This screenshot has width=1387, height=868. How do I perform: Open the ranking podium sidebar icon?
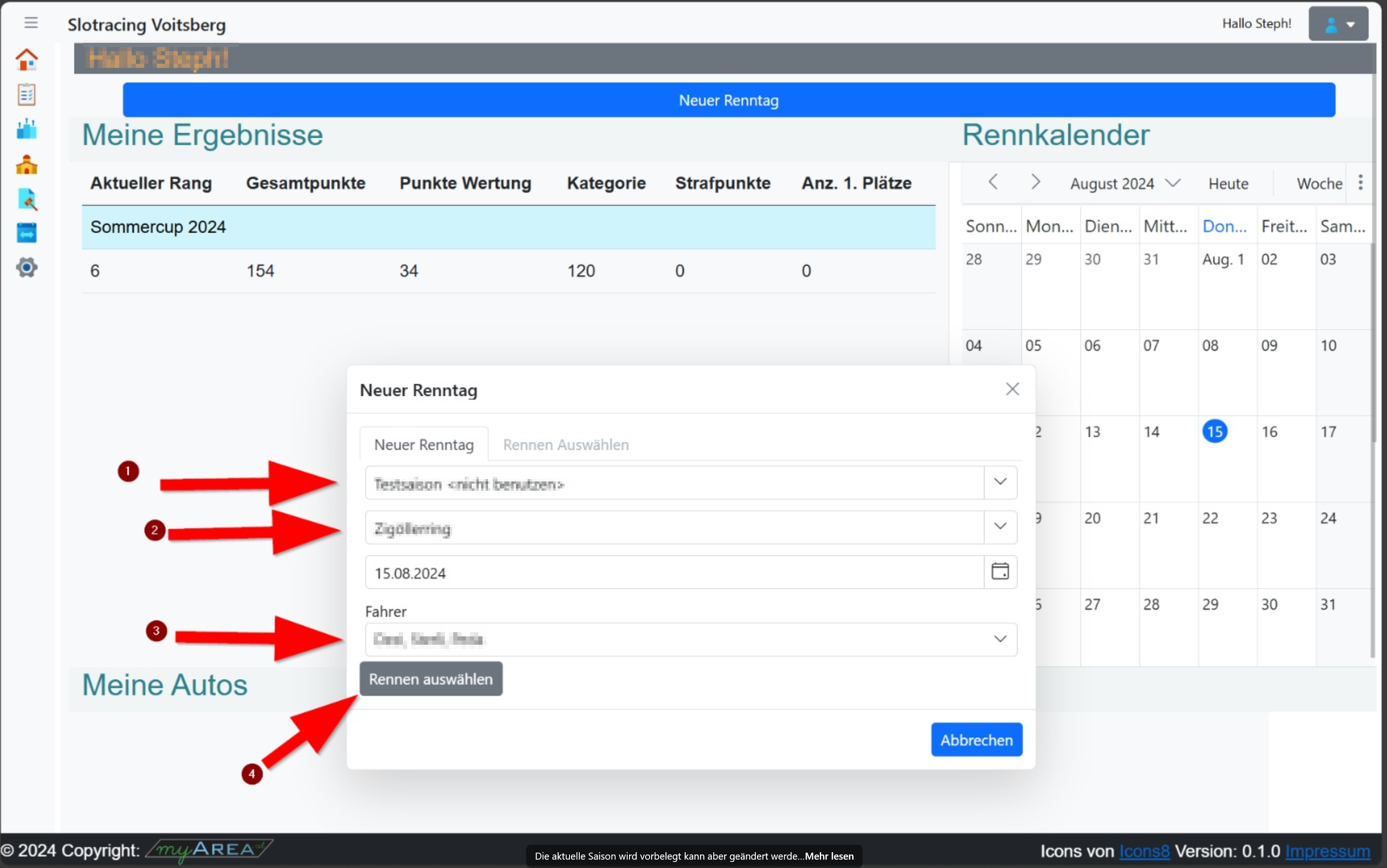27,129
